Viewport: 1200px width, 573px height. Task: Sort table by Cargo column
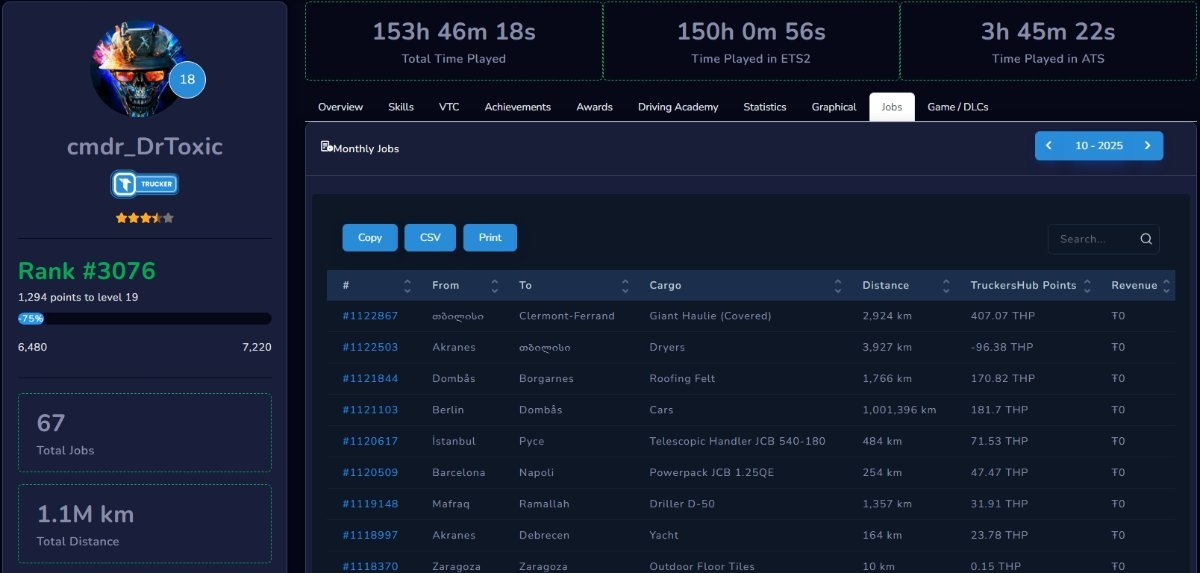tap(745, 286)
